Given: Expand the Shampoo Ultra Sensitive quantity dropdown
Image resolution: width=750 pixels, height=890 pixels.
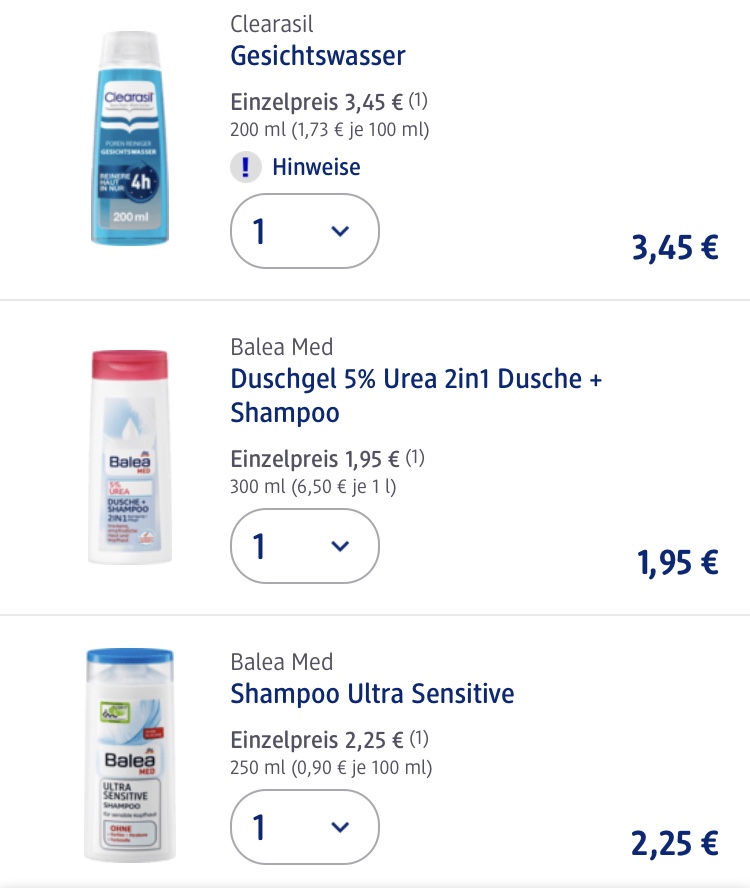Looking at the screenshot, I should point(305,827).
